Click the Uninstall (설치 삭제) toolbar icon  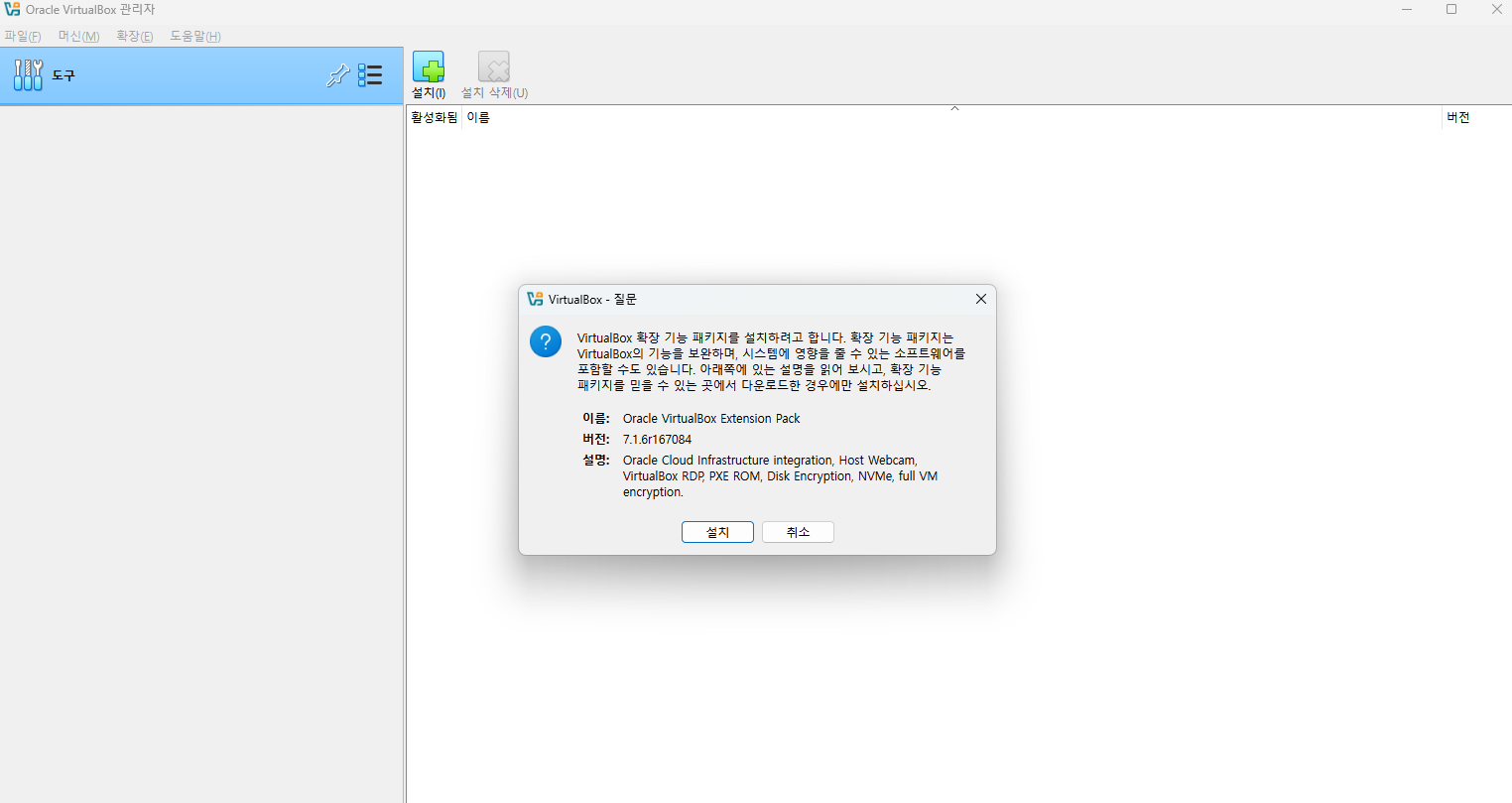tap(494, 67)
